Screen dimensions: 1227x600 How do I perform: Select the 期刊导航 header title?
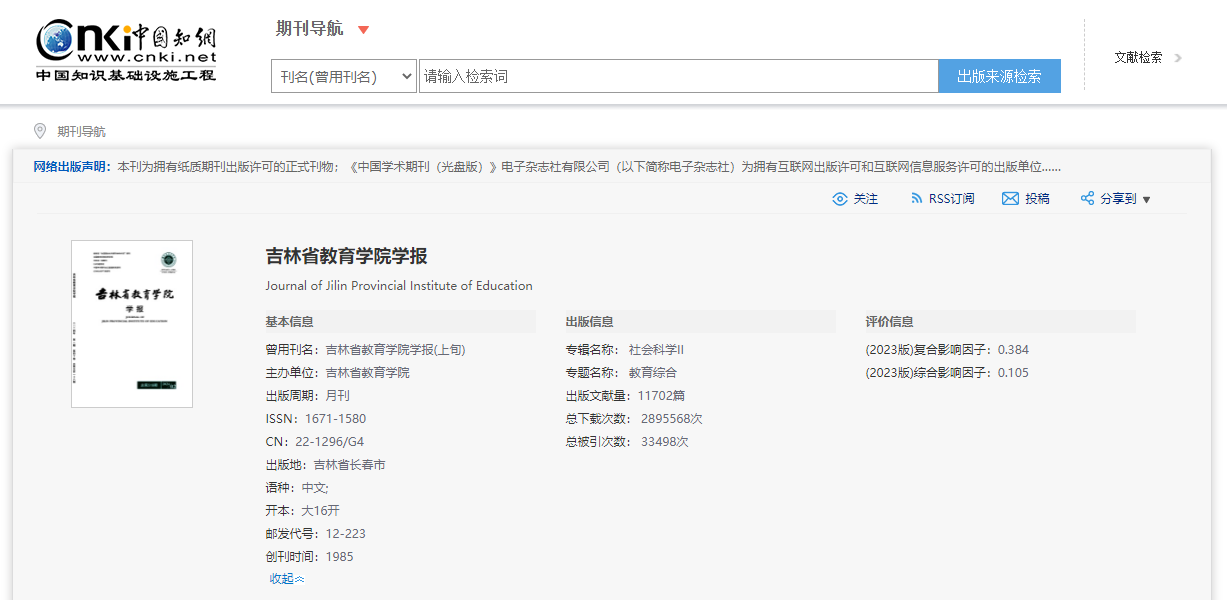point(309,29)
